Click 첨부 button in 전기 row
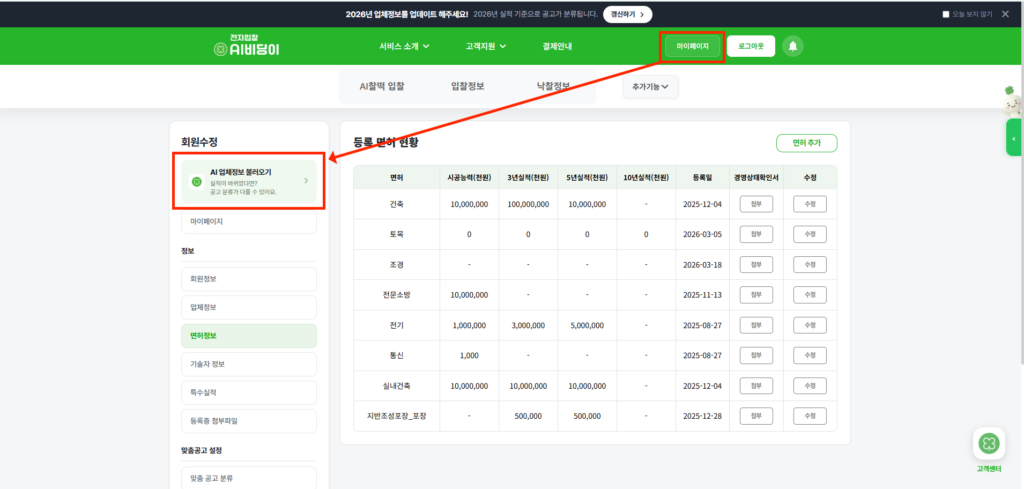Screen dimensions: 1024x489 click(x=756, y=325)
